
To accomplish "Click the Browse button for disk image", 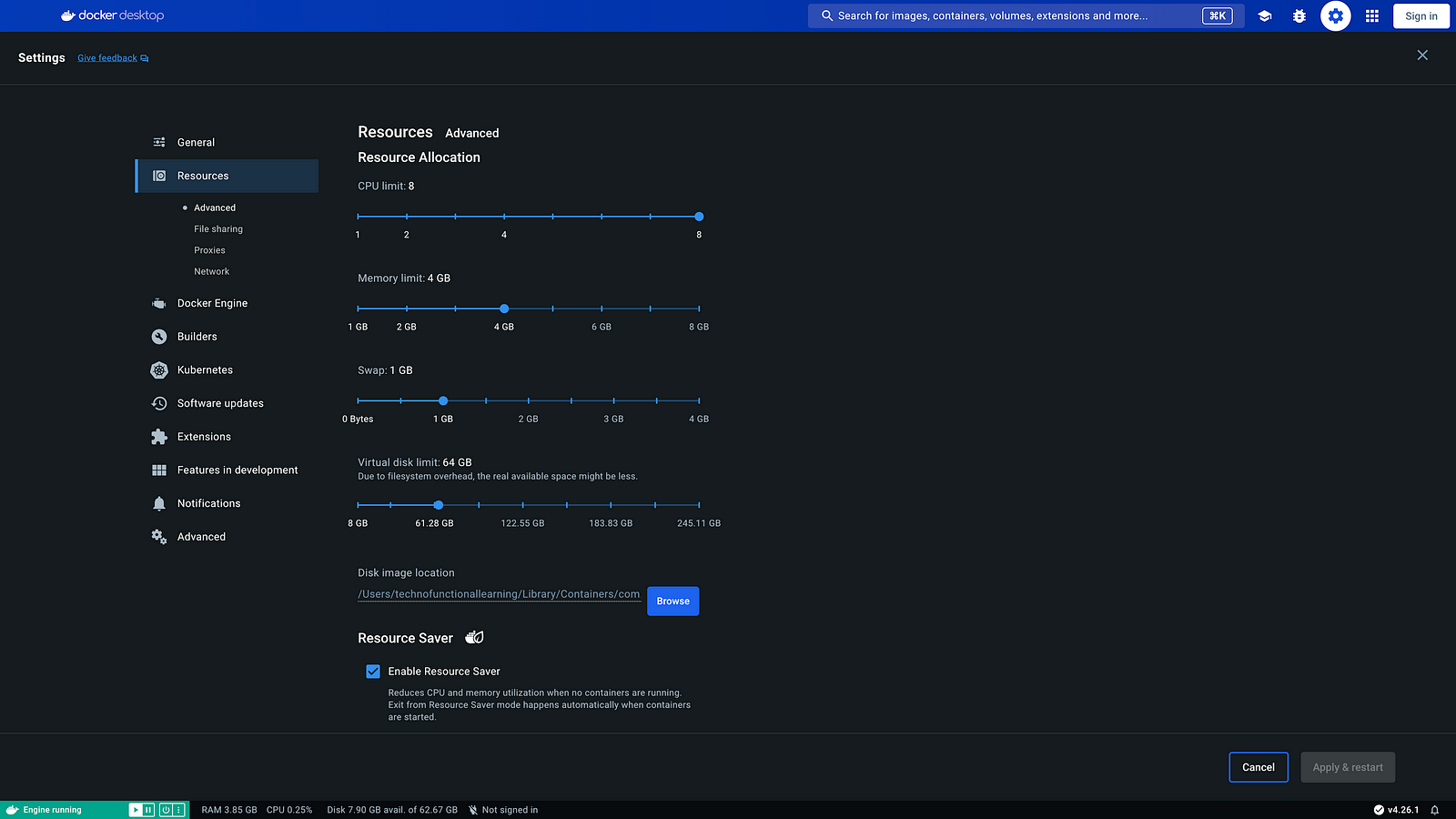I will tap(672, 602).
